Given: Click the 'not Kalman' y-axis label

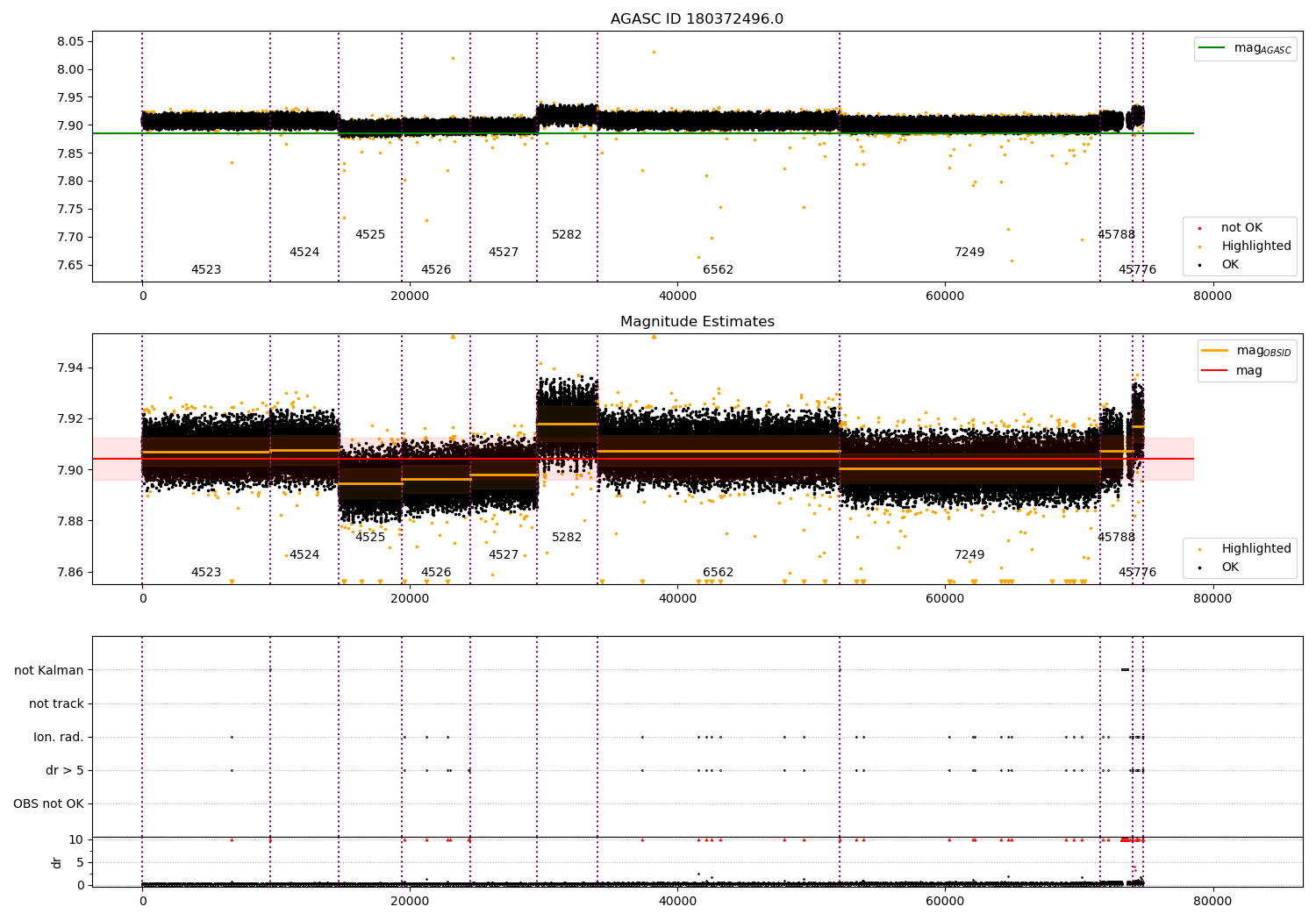Looking at the screenshot, I should coord(49,671).
